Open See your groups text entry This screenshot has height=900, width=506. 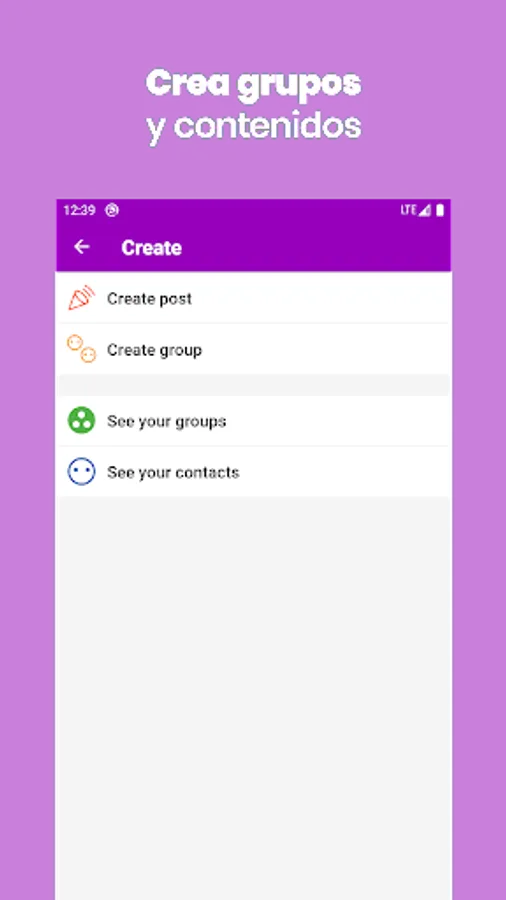(166, 421)
